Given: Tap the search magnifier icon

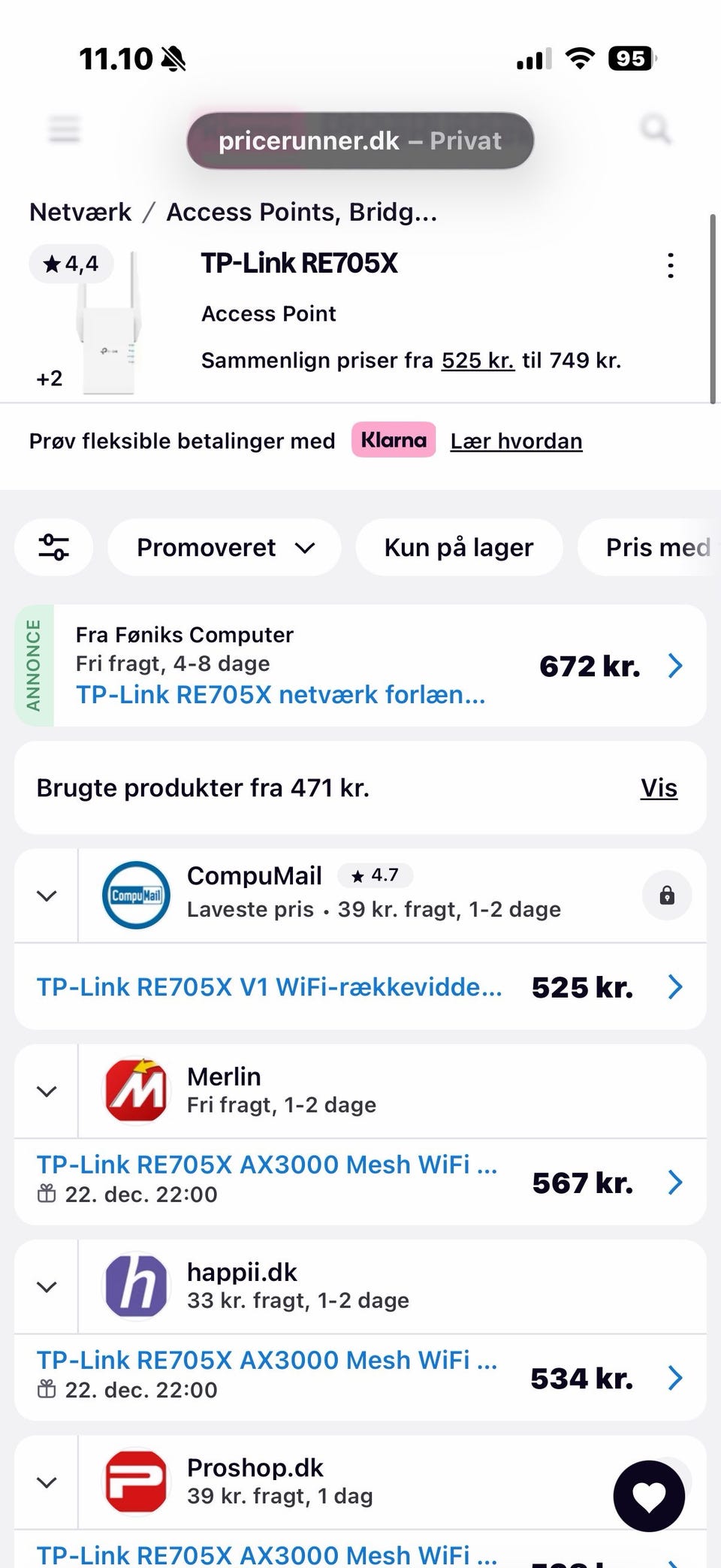Looking at the screenshot, I should (655, 129).
